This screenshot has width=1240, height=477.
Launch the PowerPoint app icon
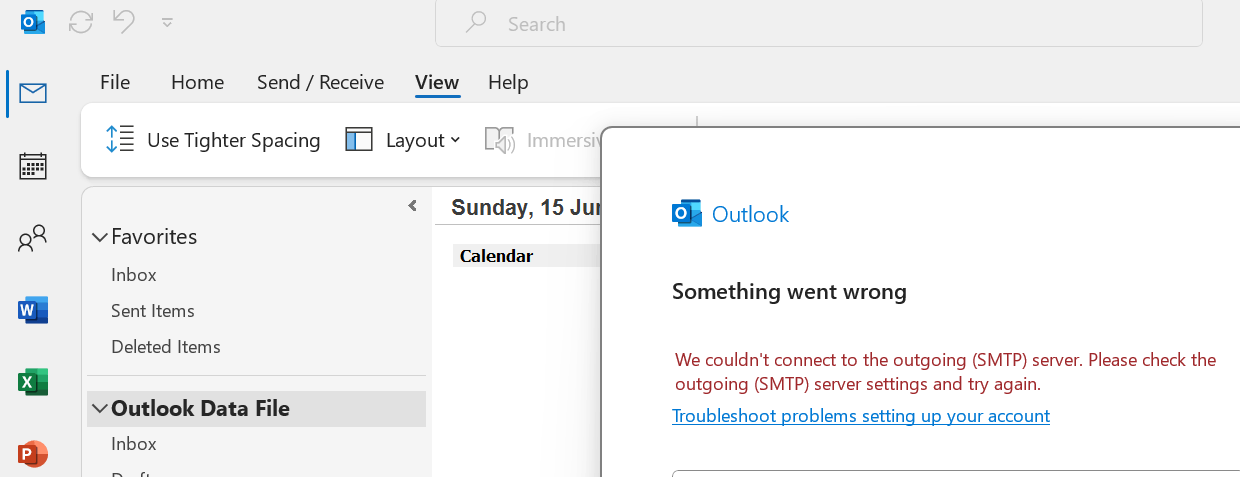click(33, 453)
